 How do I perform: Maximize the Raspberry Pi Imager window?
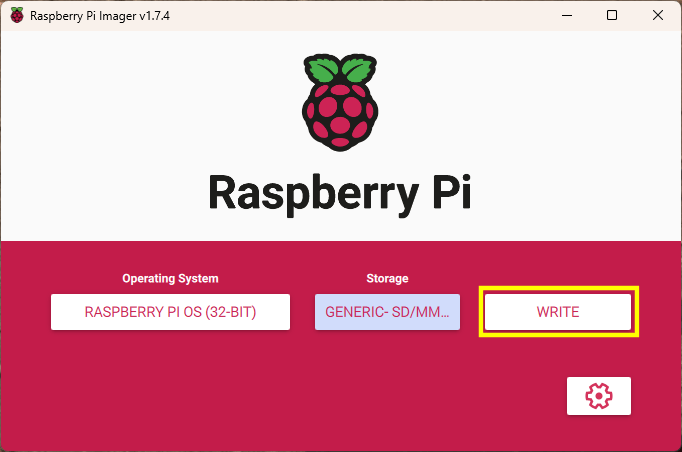612,16
